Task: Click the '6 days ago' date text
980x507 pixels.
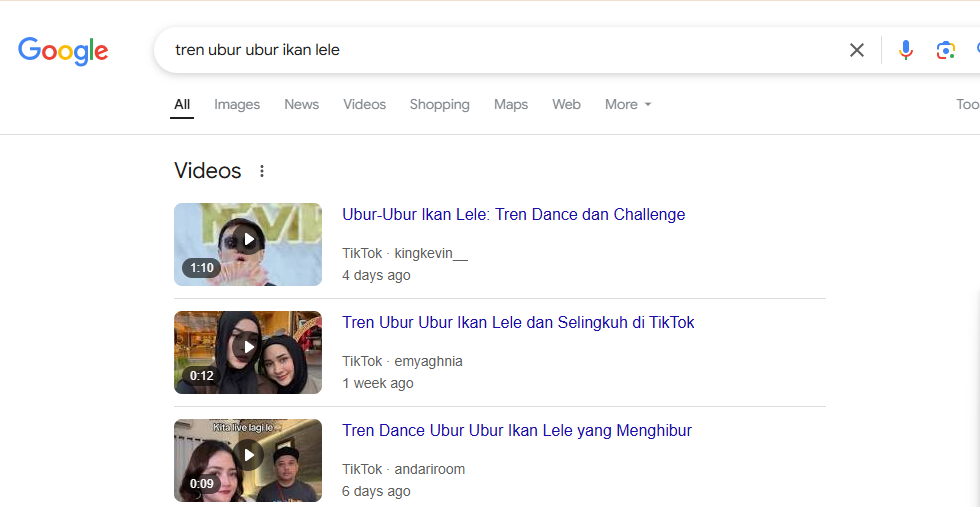Action: pyautogui.click(x=376, y=491)
